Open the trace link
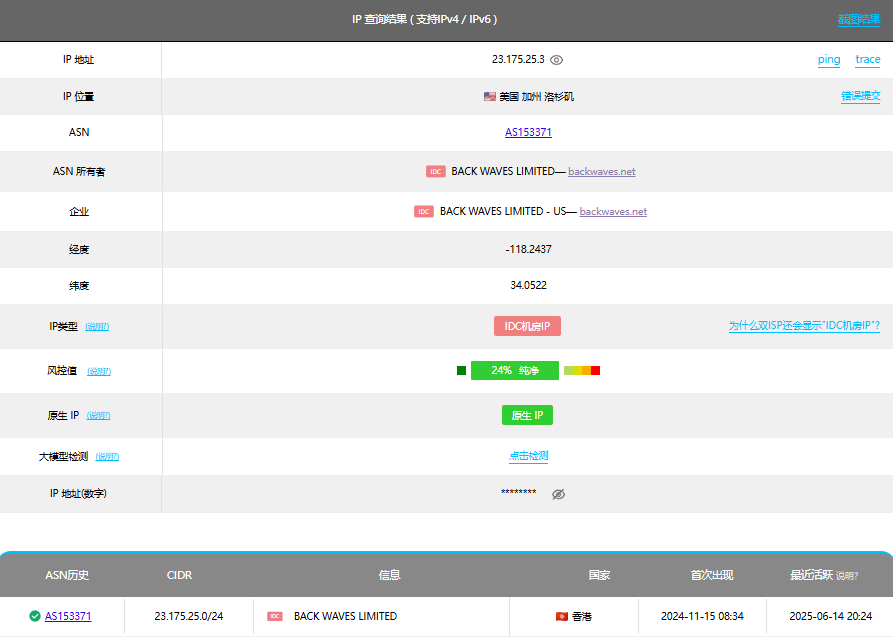 (x=867, y=60)
